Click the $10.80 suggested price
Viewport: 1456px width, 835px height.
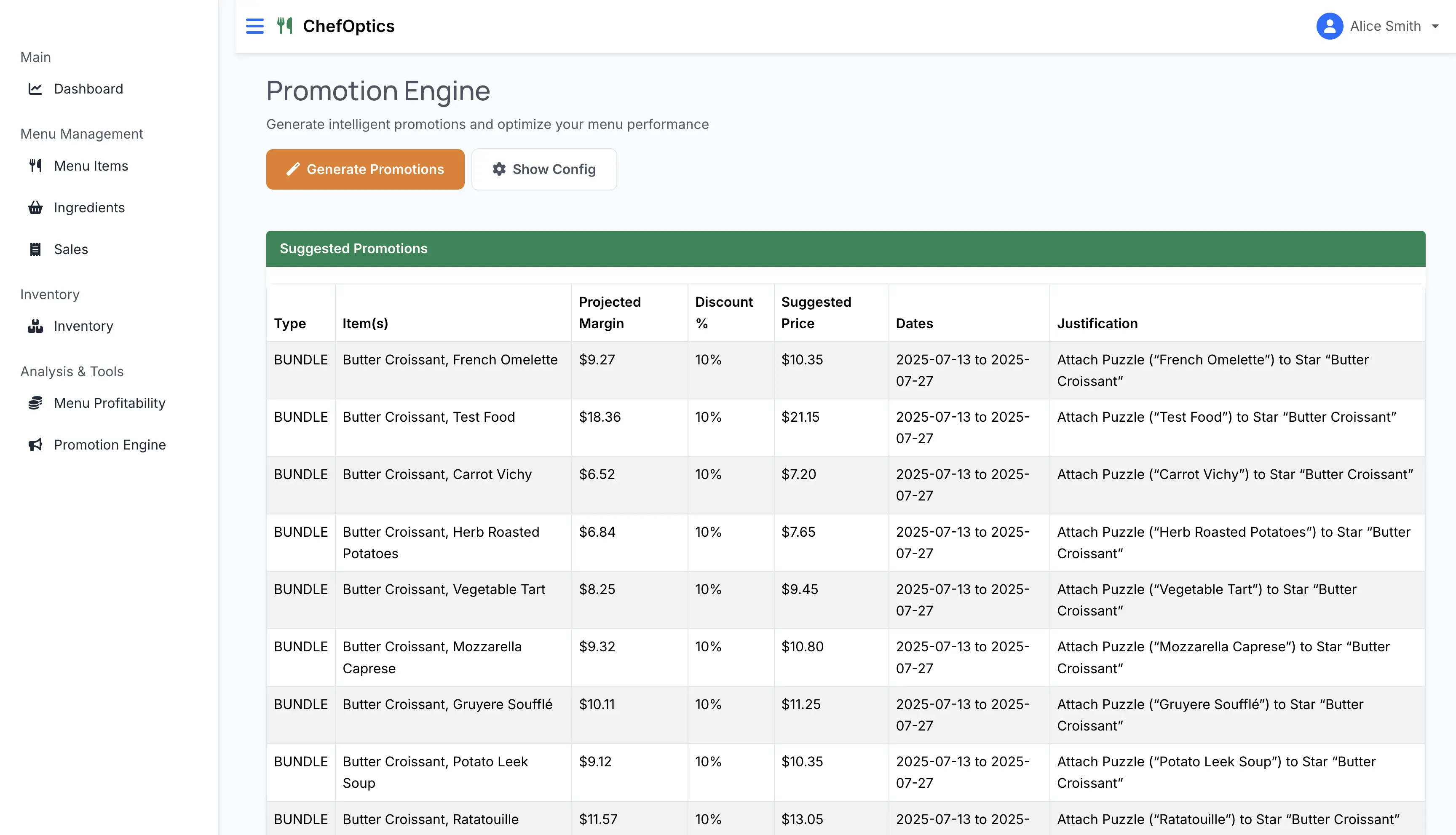point(802,646)
